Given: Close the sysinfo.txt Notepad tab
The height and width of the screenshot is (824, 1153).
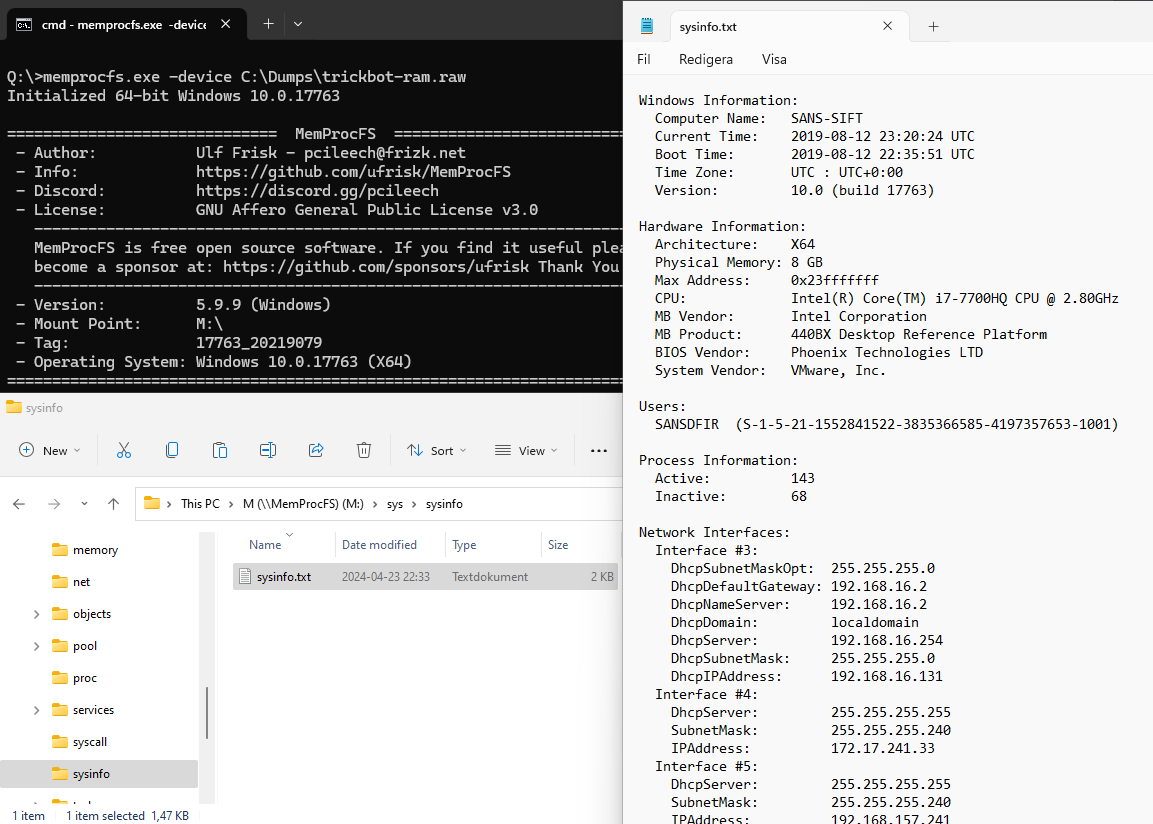Looking at the screenshot, I should pos(888,26).
